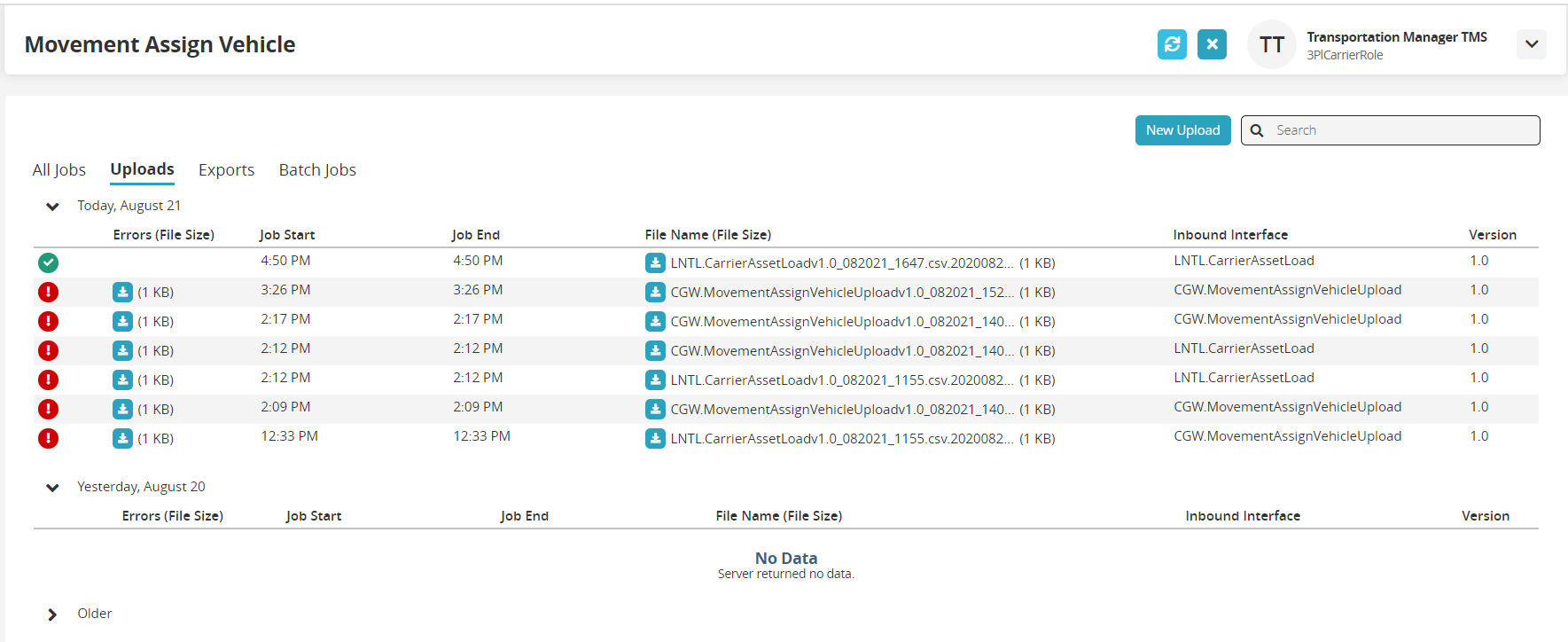The image size is (1568, 642).
Task: Click red error status icon for 2:17 PM job
Action: (x=49, y=321)
